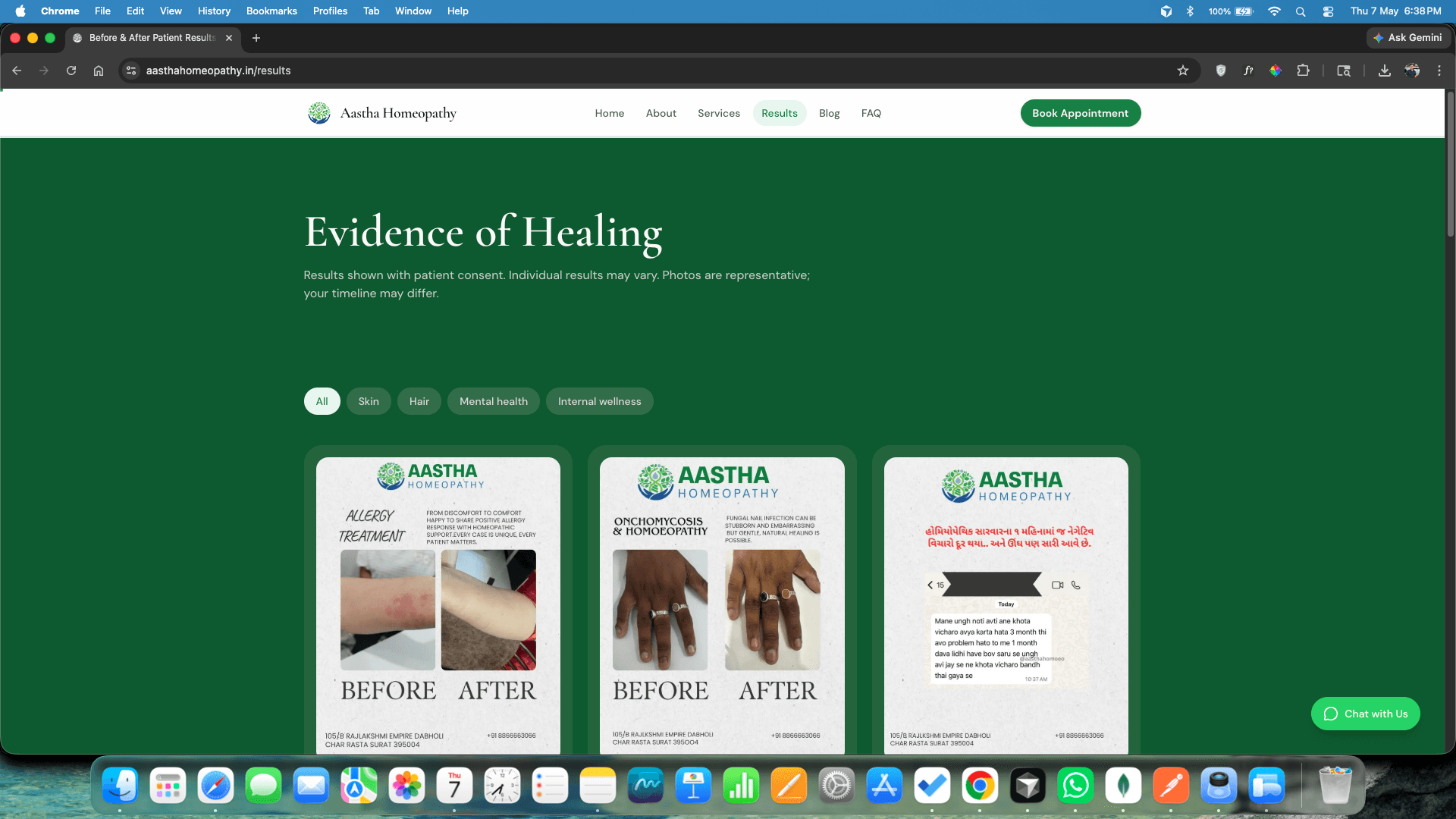The height and width of the screenshot is (819, 1456).
Task: Open the shield extension icon
Action: (x=1221, y=71)
